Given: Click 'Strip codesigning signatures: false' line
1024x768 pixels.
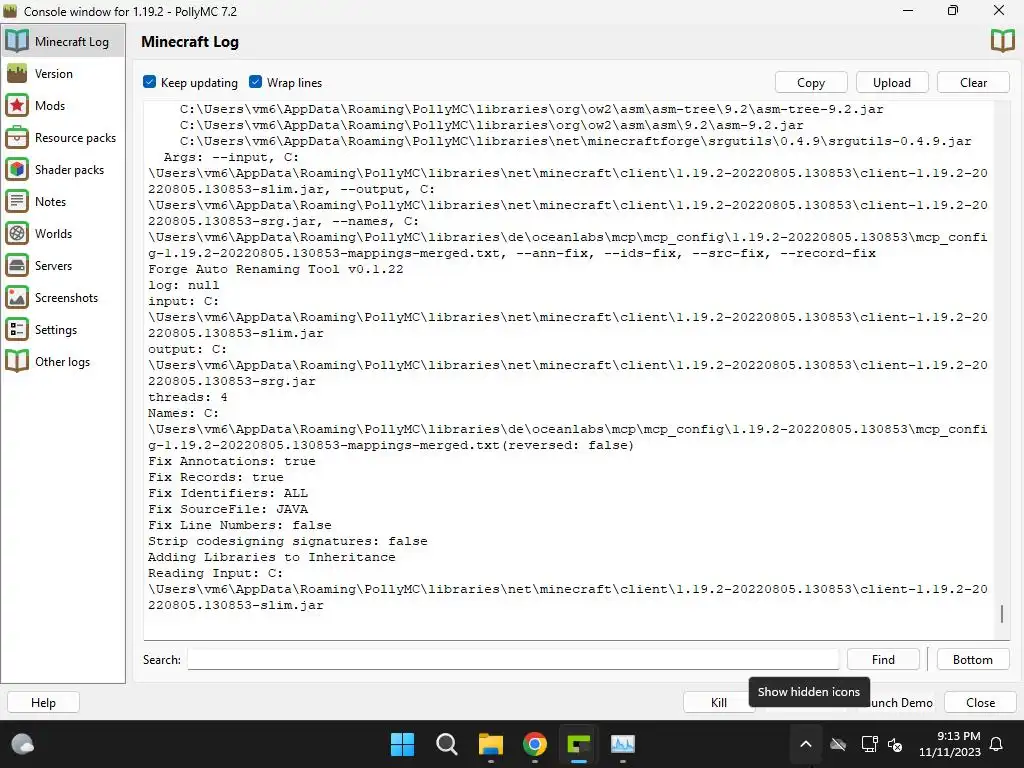Looking at the screenshot, I should pos(287,541).
